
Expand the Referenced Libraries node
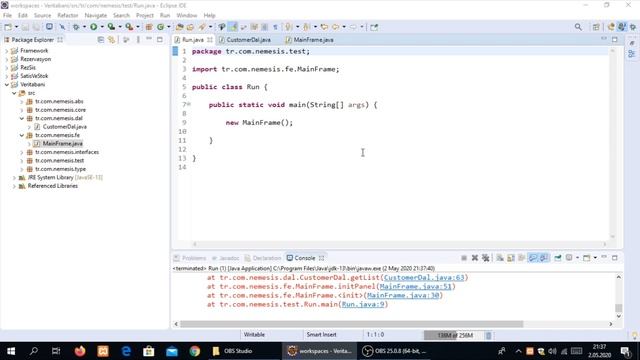click(14, 186)
